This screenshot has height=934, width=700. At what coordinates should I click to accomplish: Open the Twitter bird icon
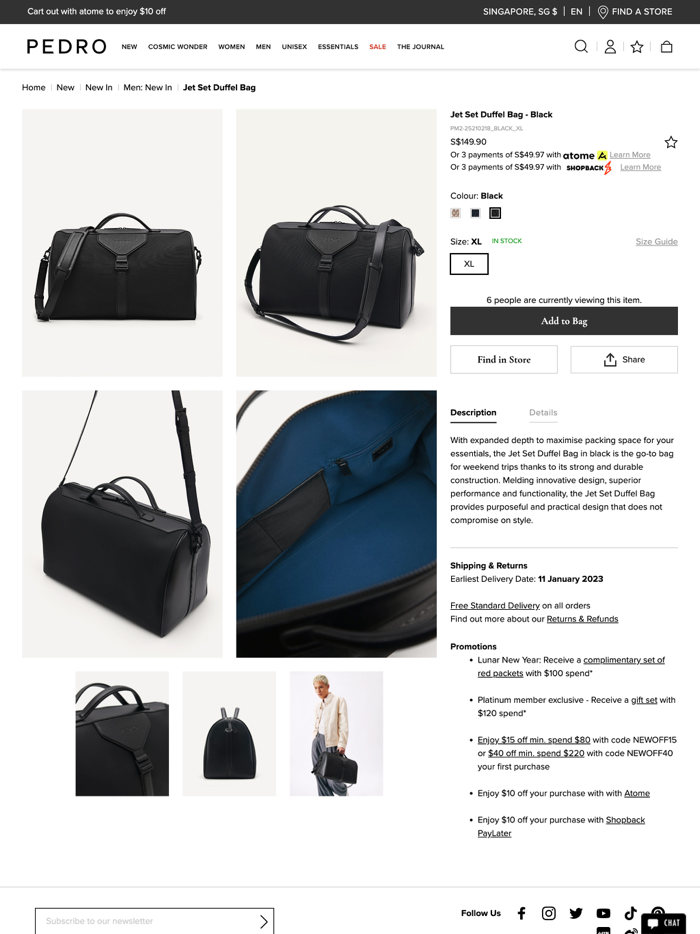pyautogui.click(x=576, y=913)
